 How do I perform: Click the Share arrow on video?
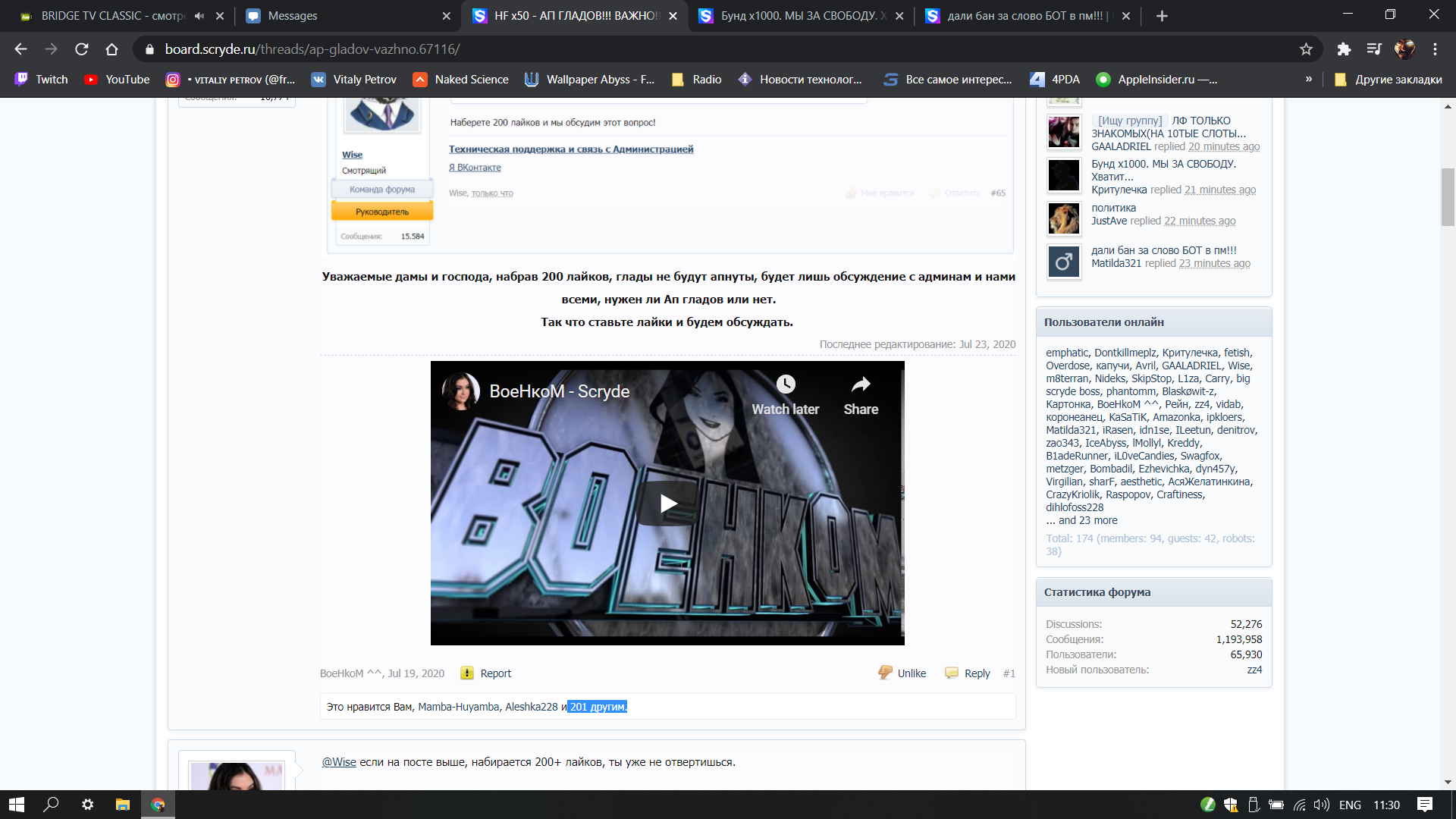pyautogui.click(x=861, y=384)
